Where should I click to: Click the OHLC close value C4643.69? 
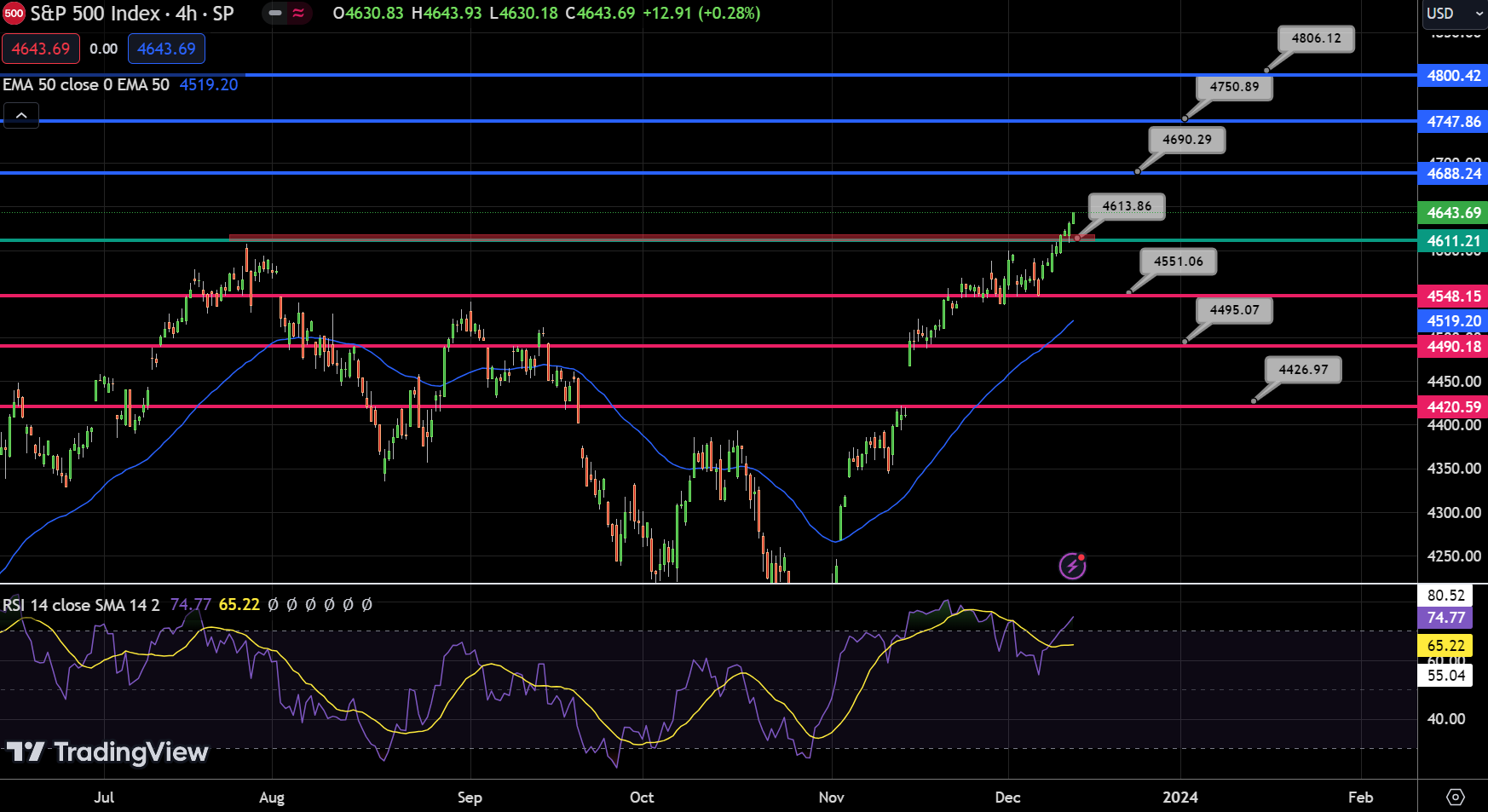tap(600, 14)
